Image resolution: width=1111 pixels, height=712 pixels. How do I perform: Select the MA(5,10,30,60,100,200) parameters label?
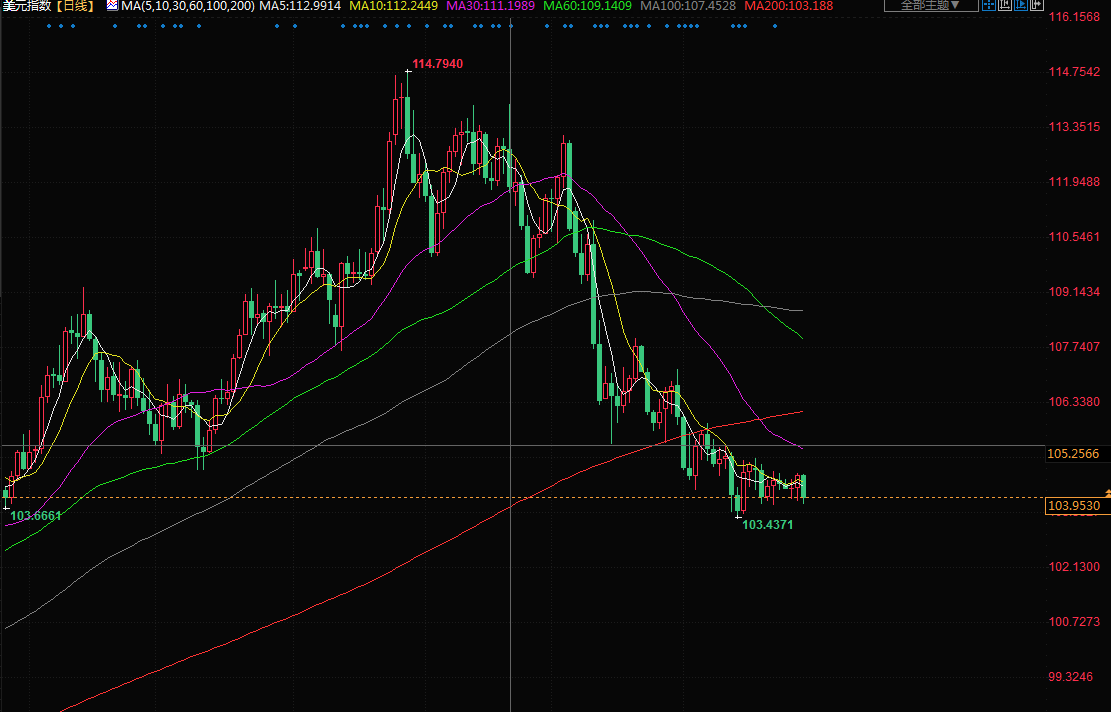coord(188,6)
